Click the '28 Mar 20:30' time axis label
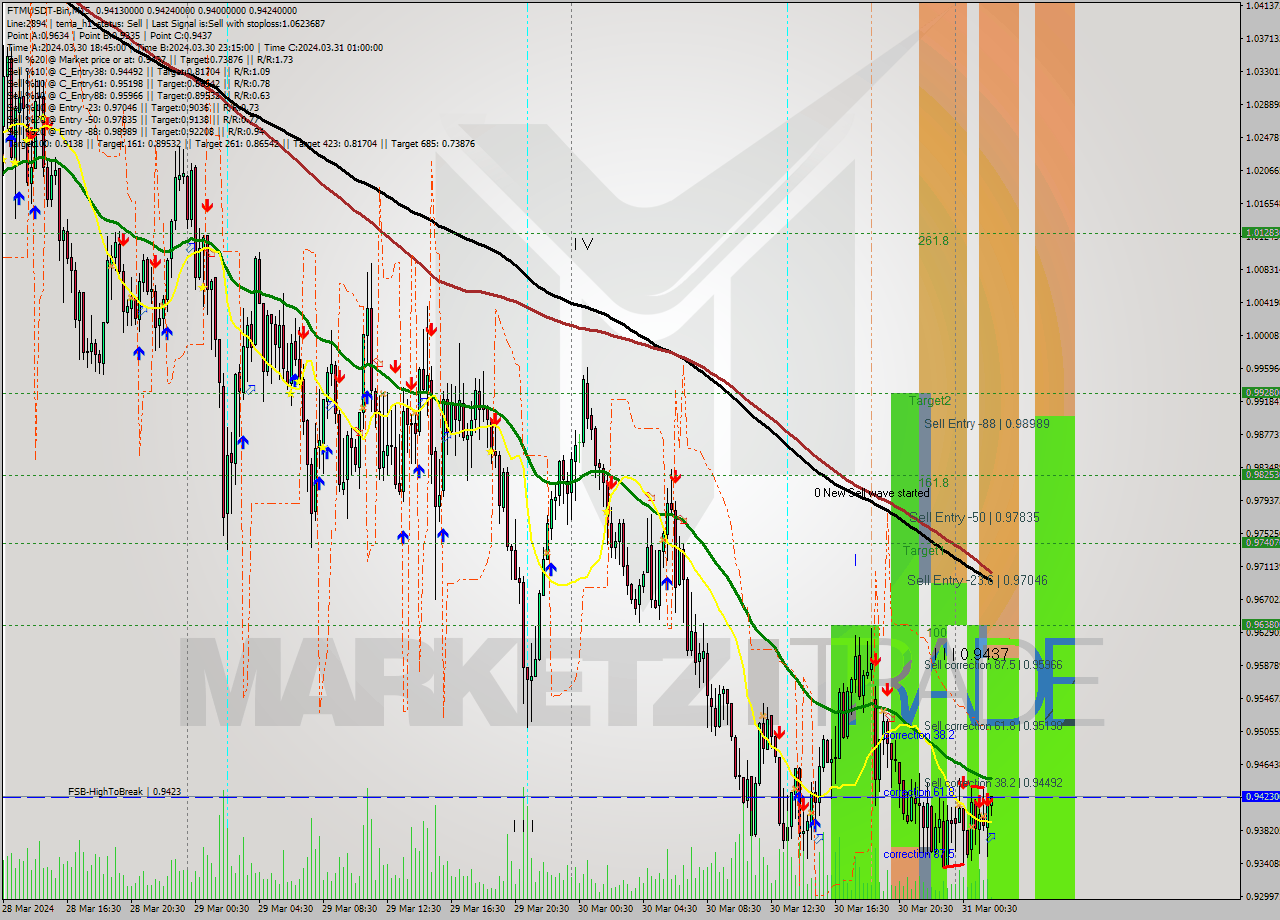The height and width of the screenshot is (920, 1280). click(158, 909)
